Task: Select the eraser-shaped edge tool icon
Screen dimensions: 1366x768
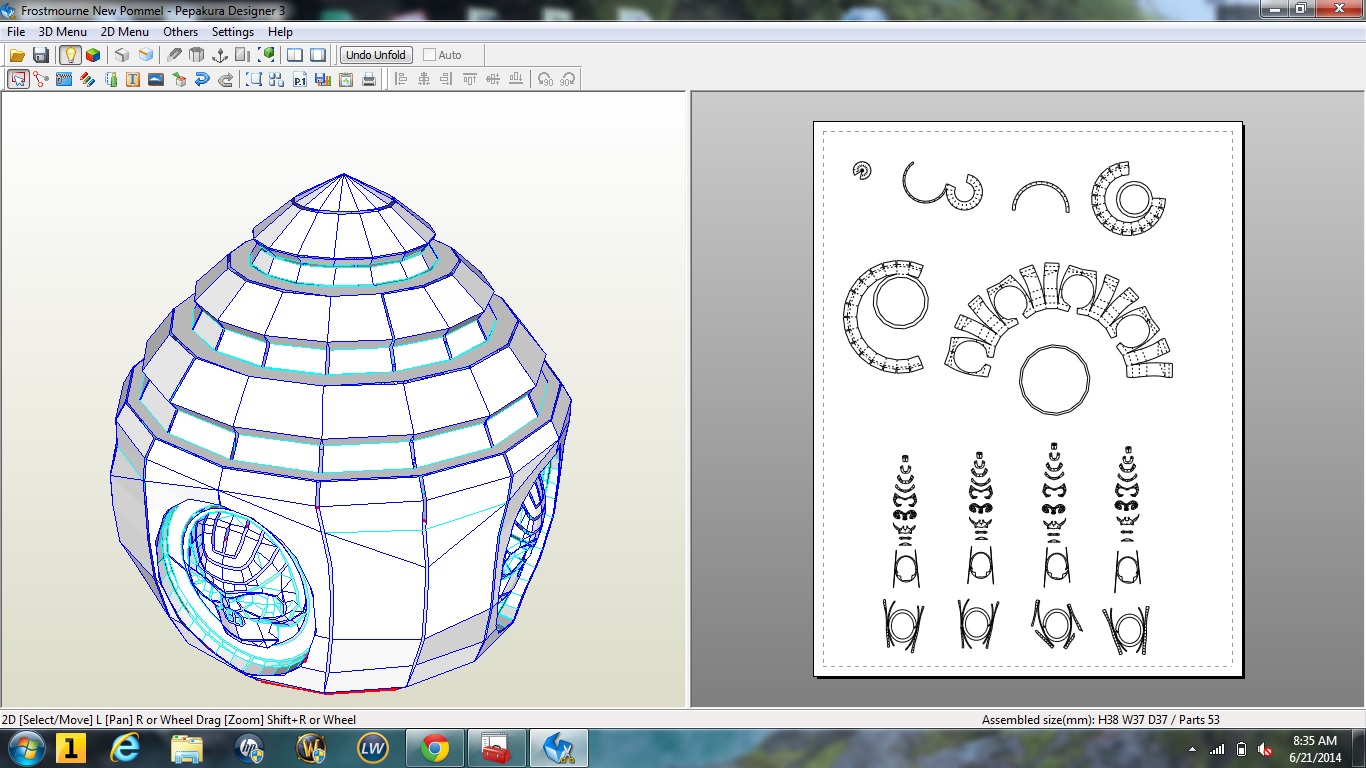Action: [175, 55]
